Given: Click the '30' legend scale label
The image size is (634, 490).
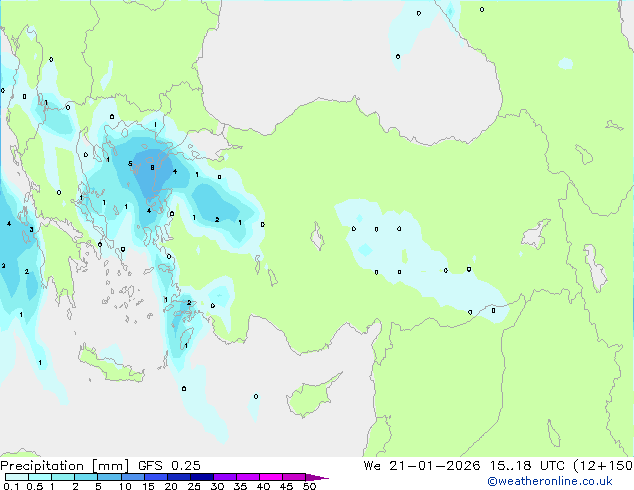Looking at the screenshot, I should pos(218,486).
